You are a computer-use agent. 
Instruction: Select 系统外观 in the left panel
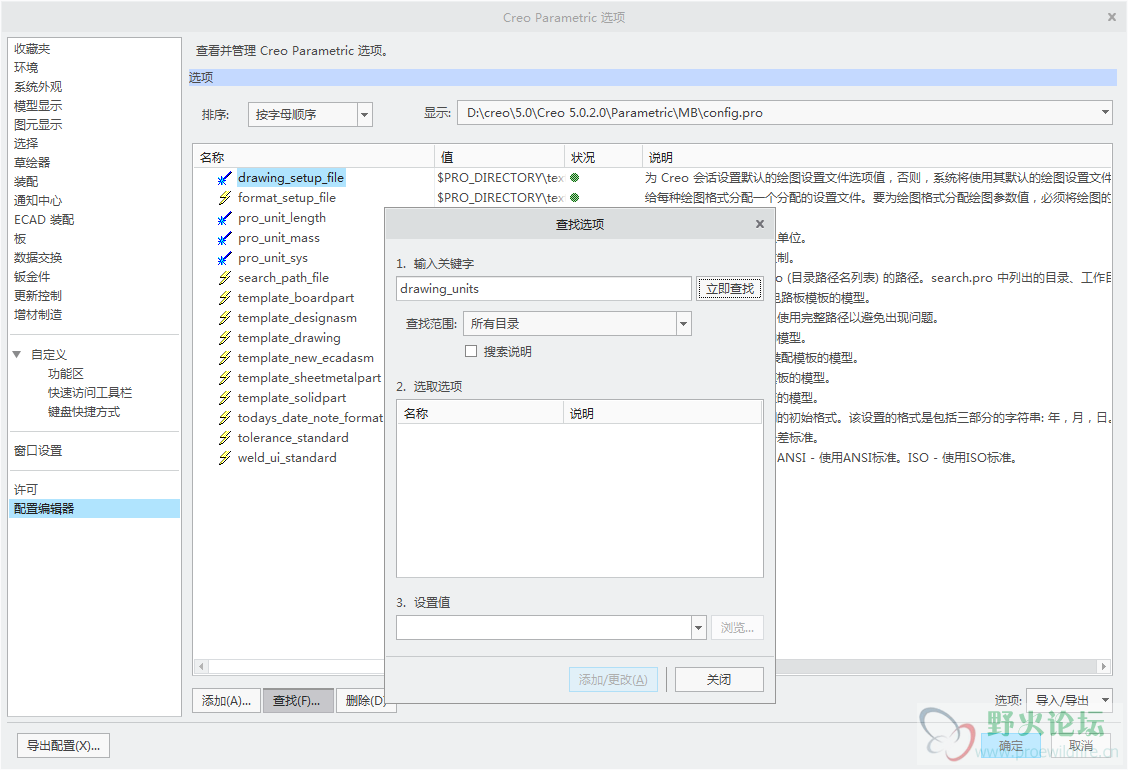(38, 86)
